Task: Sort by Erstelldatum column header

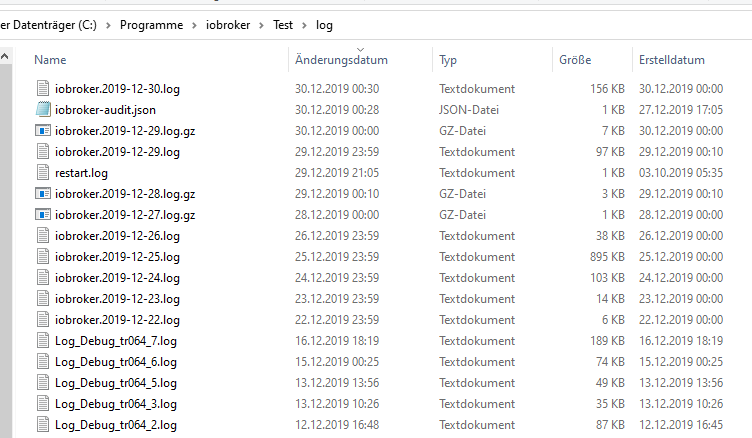Action: tap(672, 60)
